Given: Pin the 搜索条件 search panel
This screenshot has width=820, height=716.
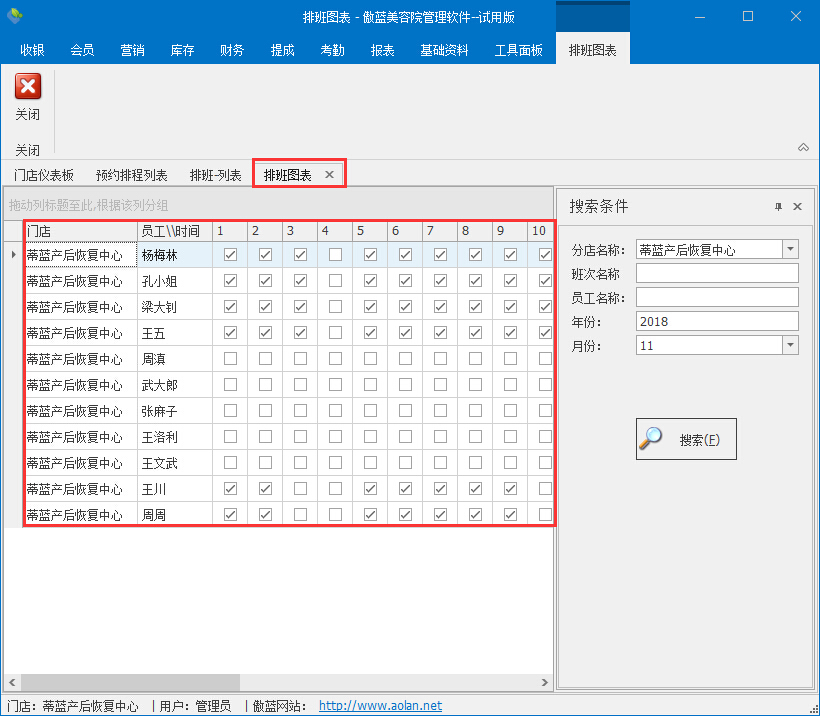Looking at the screenshot, I should coord(778,207).
